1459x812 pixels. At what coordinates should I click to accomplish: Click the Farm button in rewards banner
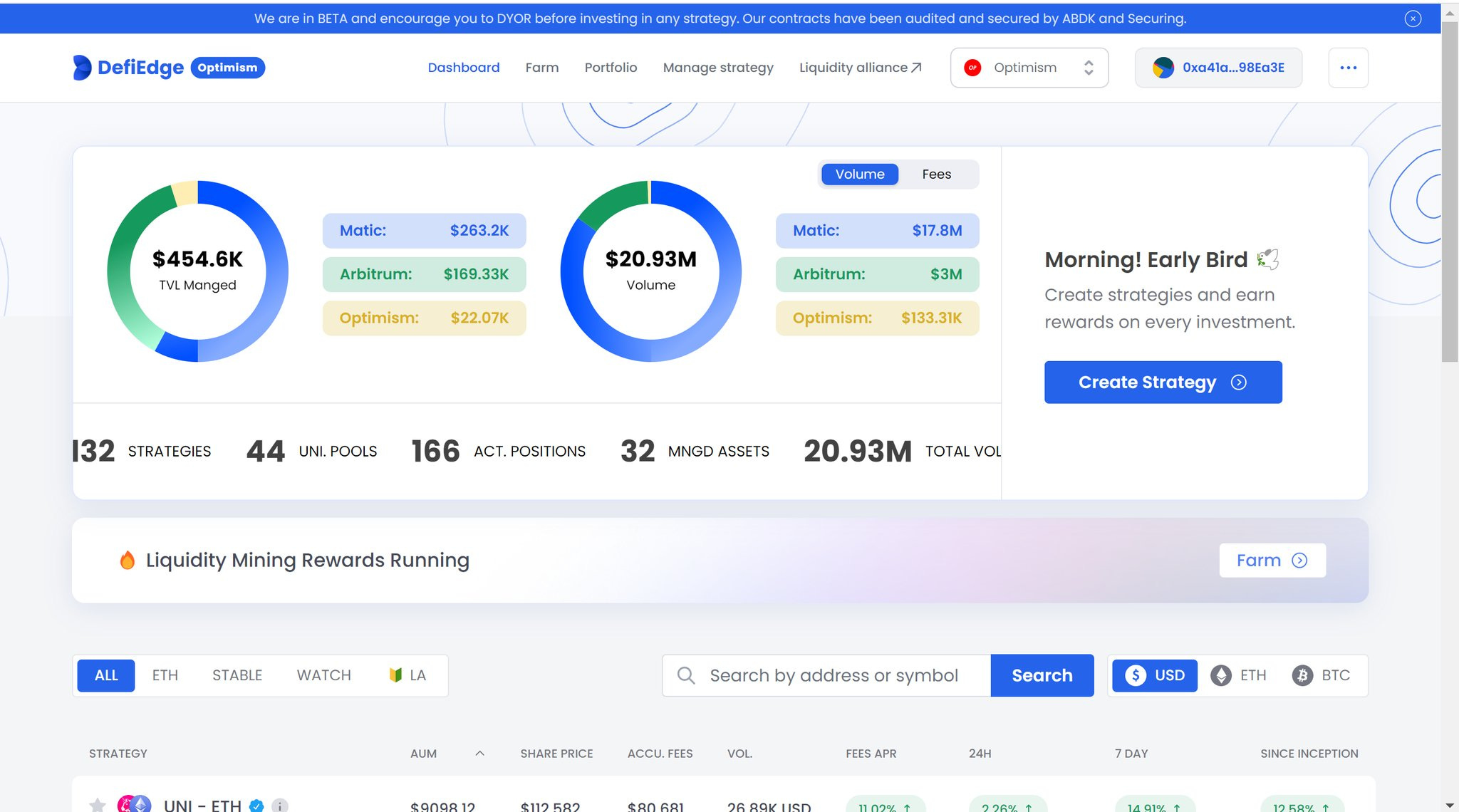[1272, 561]
